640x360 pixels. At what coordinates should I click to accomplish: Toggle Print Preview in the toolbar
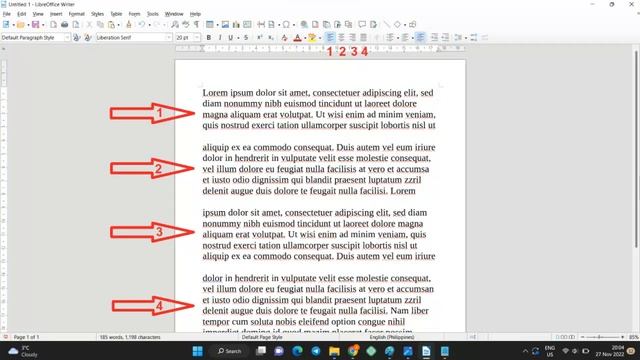76,25
